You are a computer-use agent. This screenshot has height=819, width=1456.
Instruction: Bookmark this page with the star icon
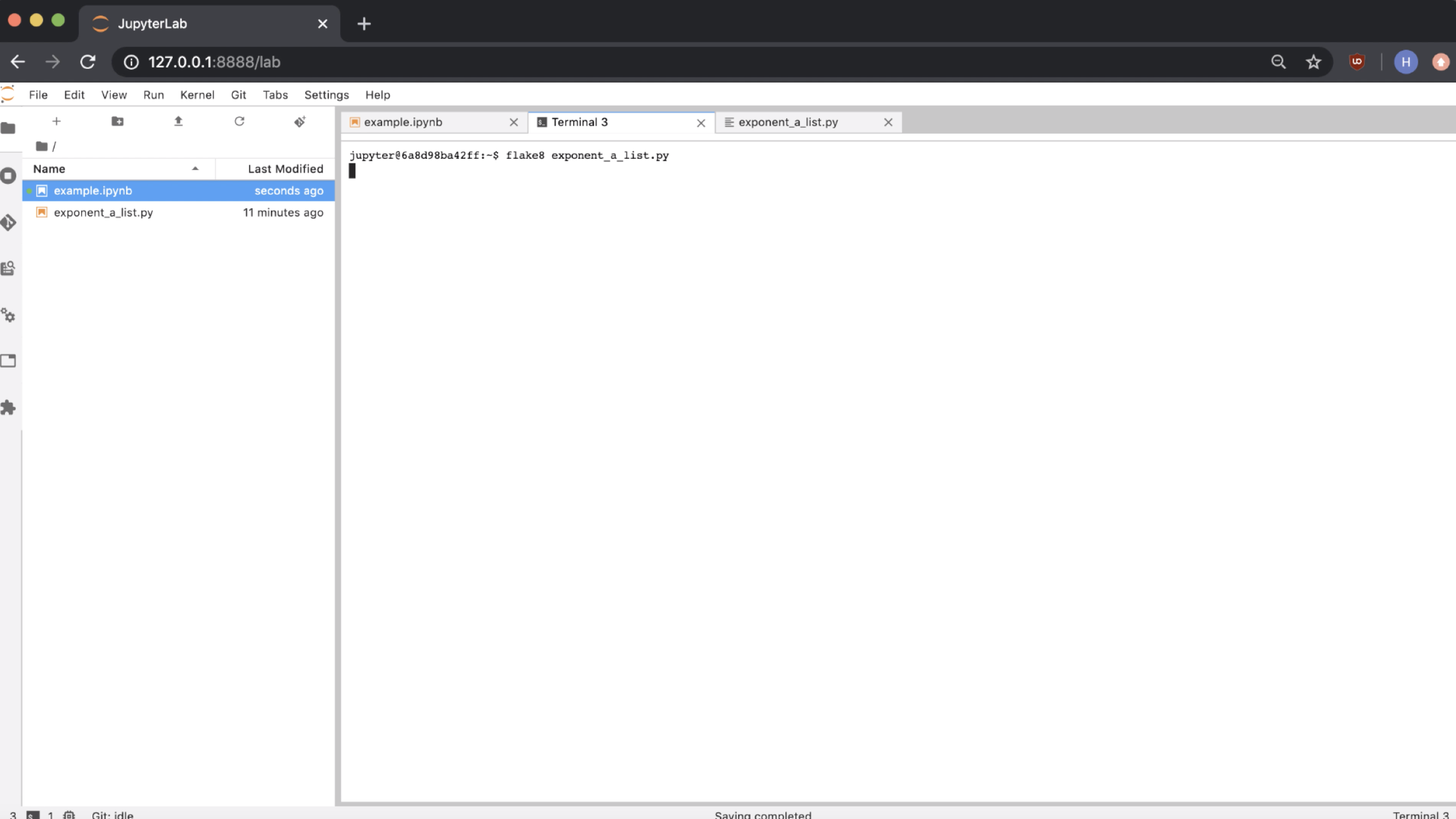1313,62
